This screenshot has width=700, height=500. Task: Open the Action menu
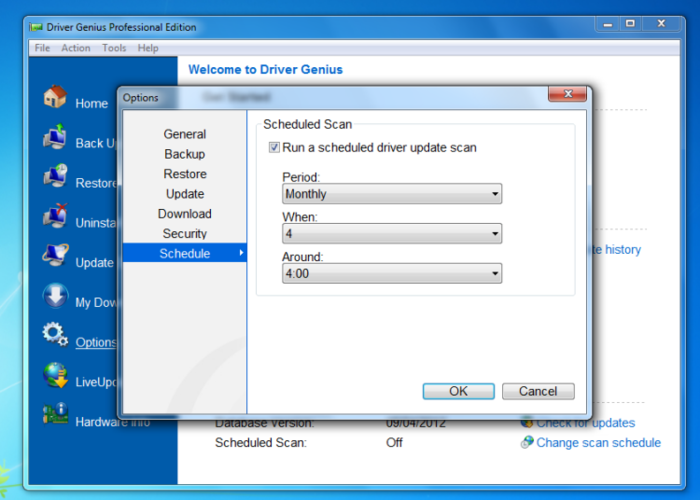click(x=76, y=48)
